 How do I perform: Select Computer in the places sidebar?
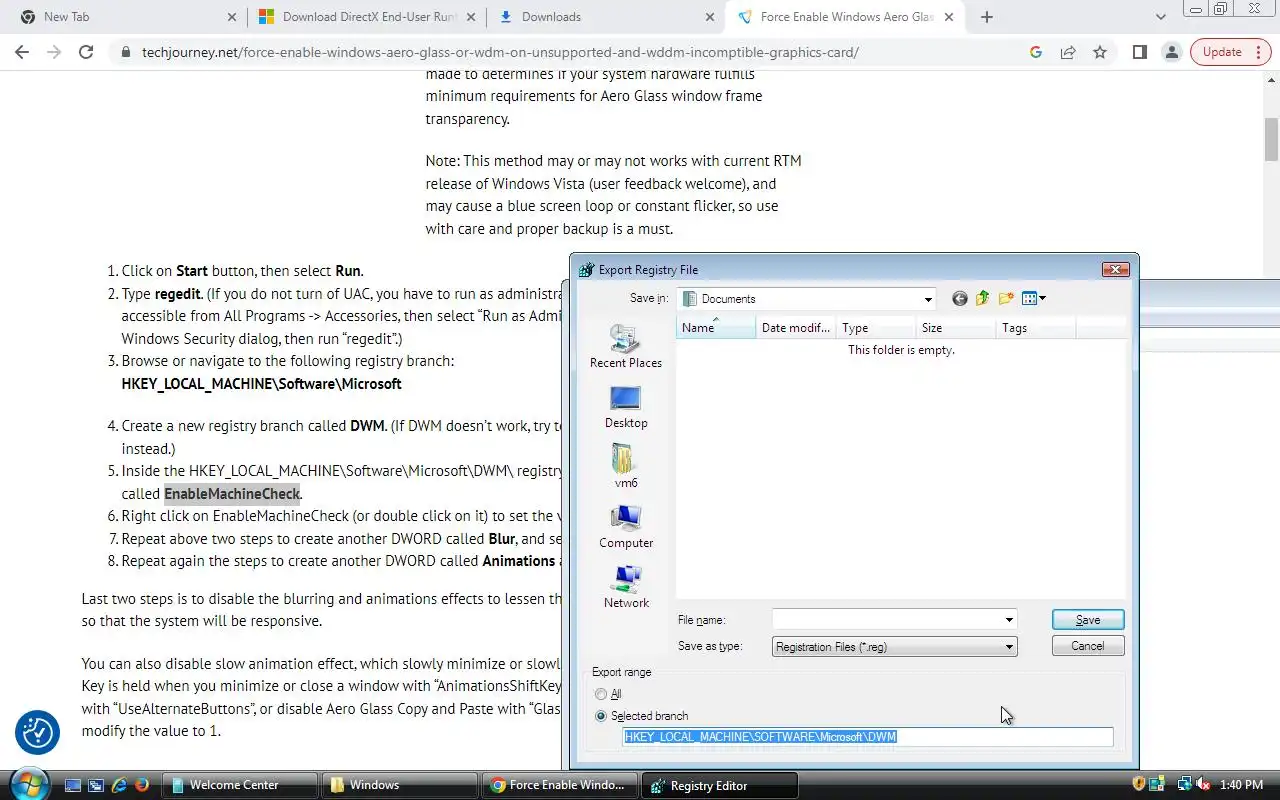point(626,527)
